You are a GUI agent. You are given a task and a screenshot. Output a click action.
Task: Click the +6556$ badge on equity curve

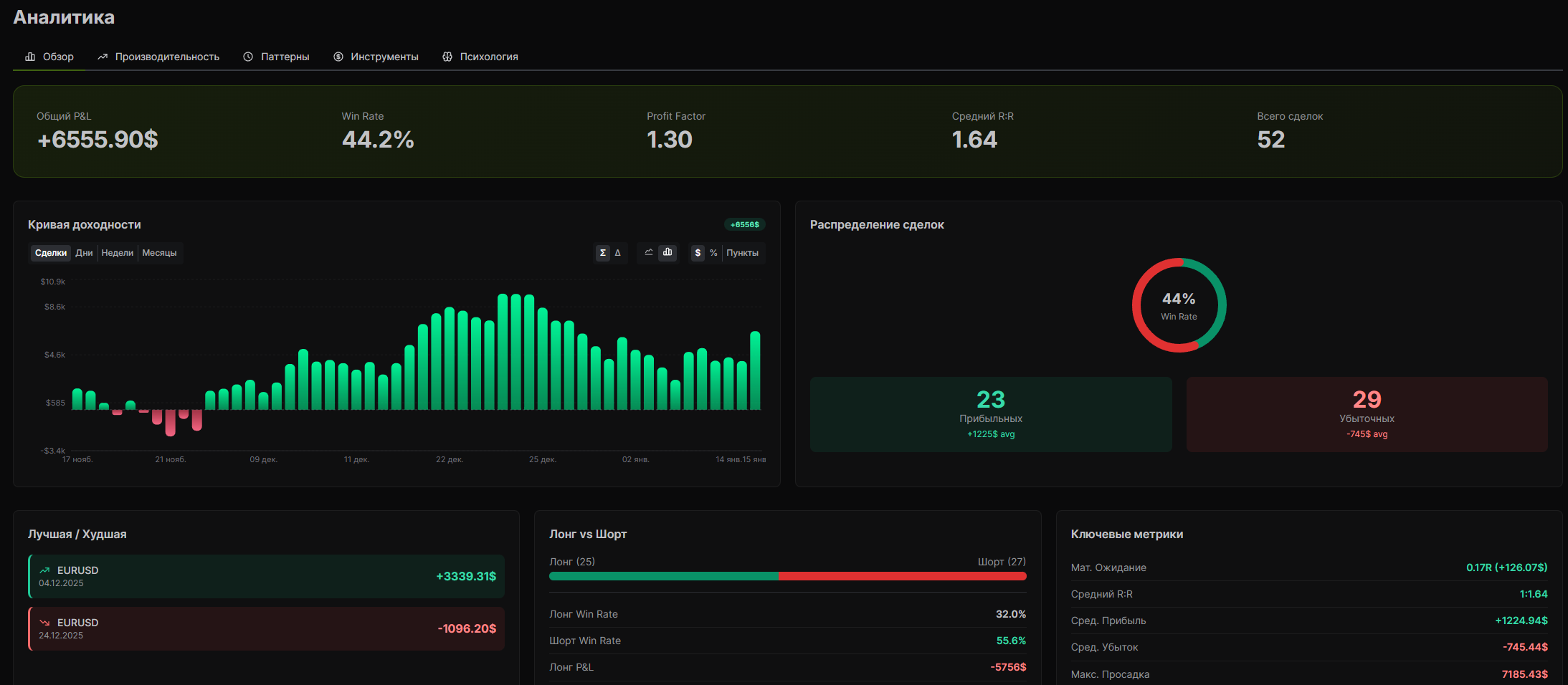point(745,224)
